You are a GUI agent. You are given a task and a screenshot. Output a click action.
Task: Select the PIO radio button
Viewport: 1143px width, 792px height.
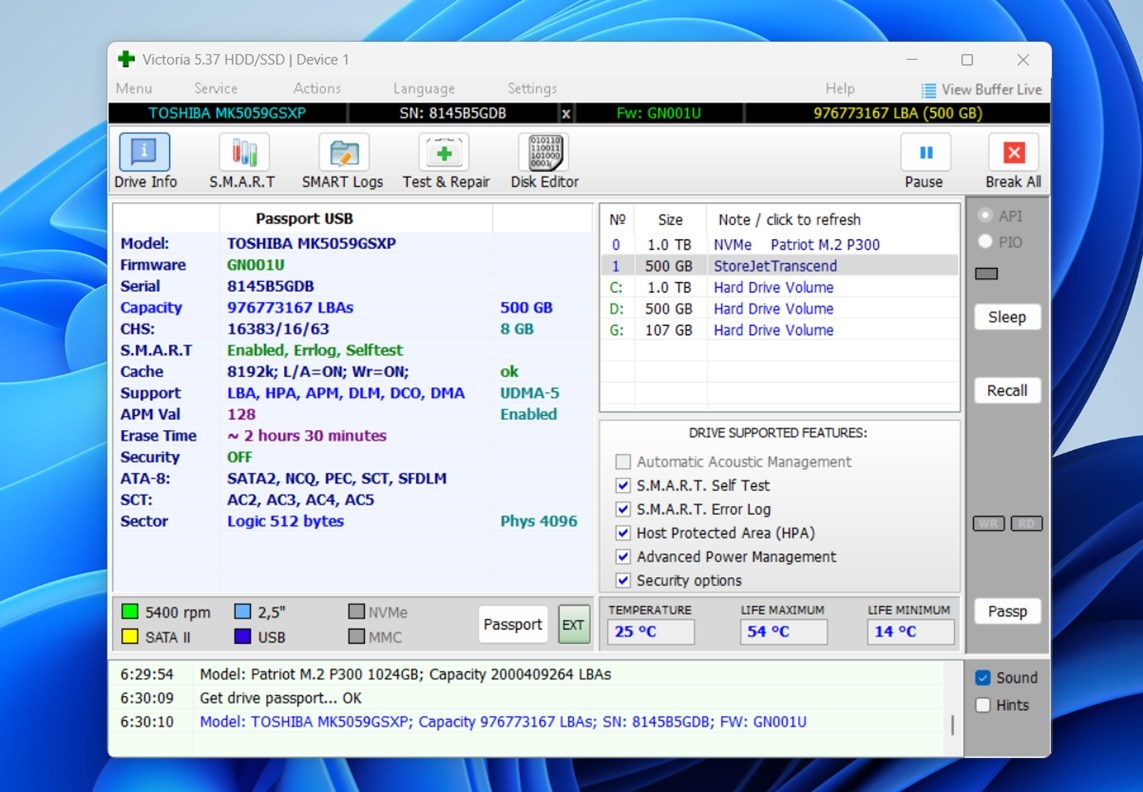(x=985, y=241)
